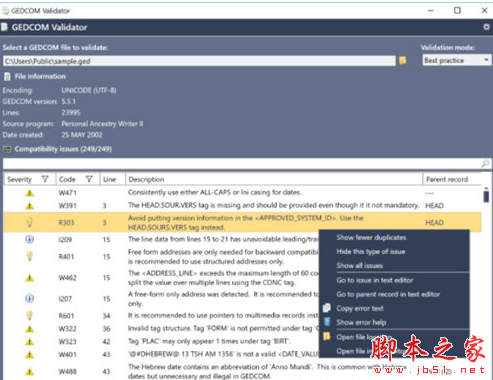Click the '25 MAY 2002' date value
493x380 pixels.
point(82,135)
